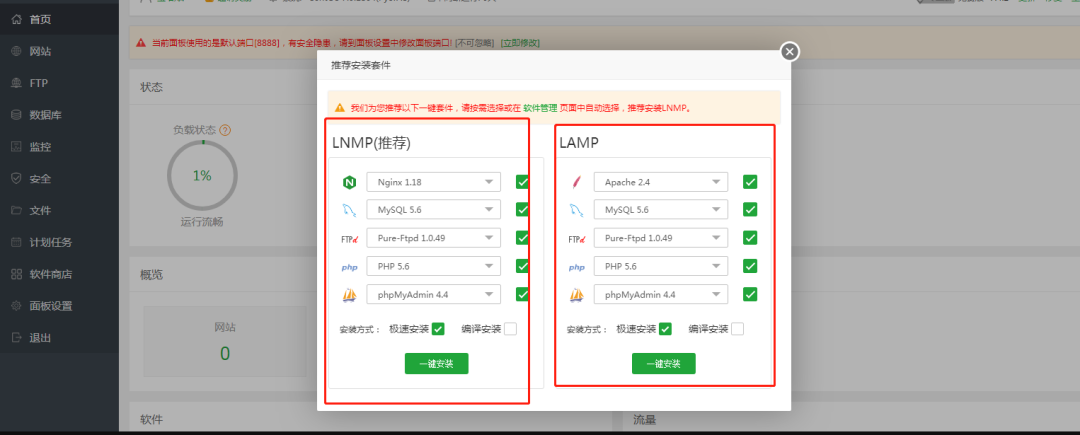Click the [不可忽略] text in alert

[475, 43]
